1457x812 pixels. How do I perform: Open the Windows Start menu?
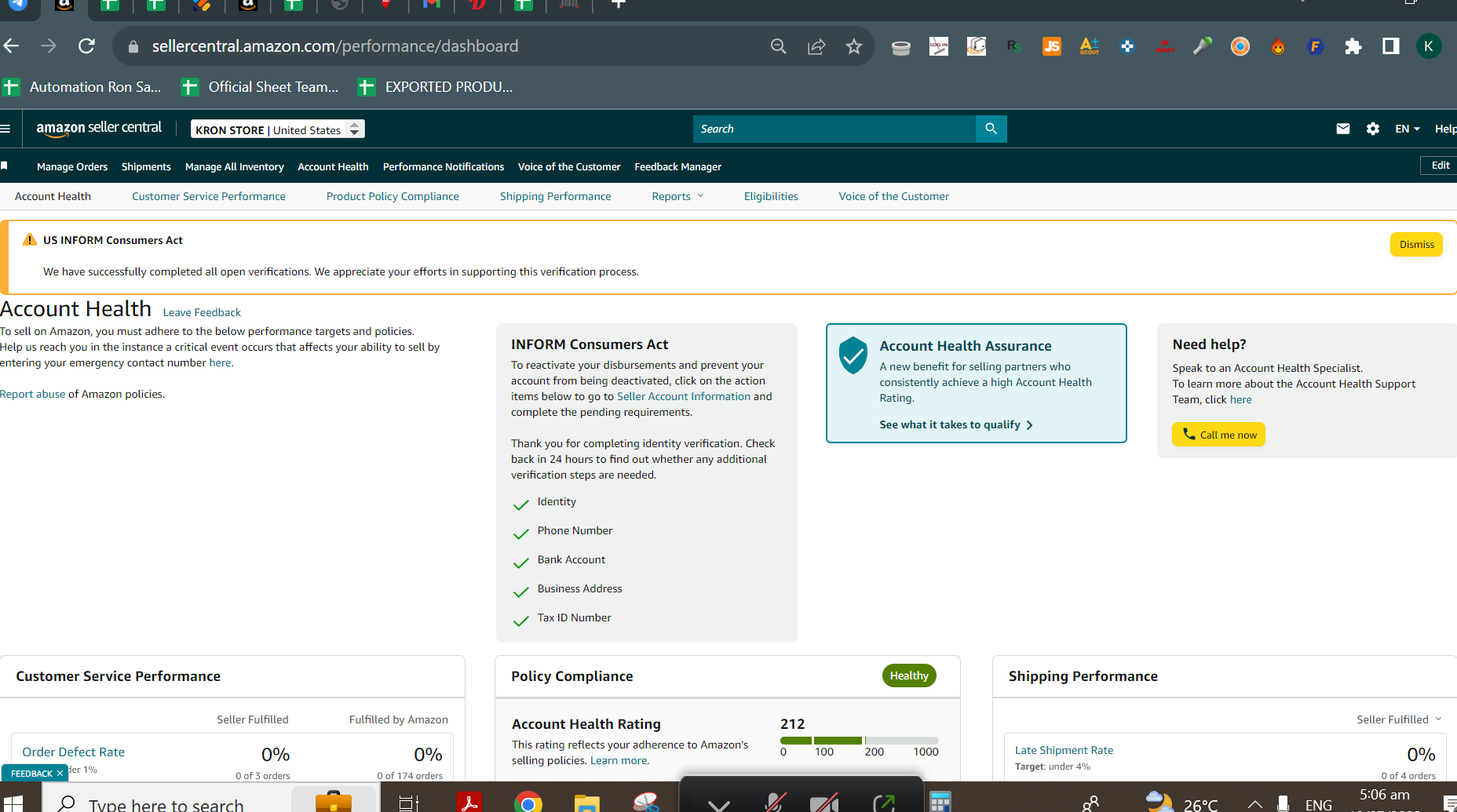tap(13, 804)
